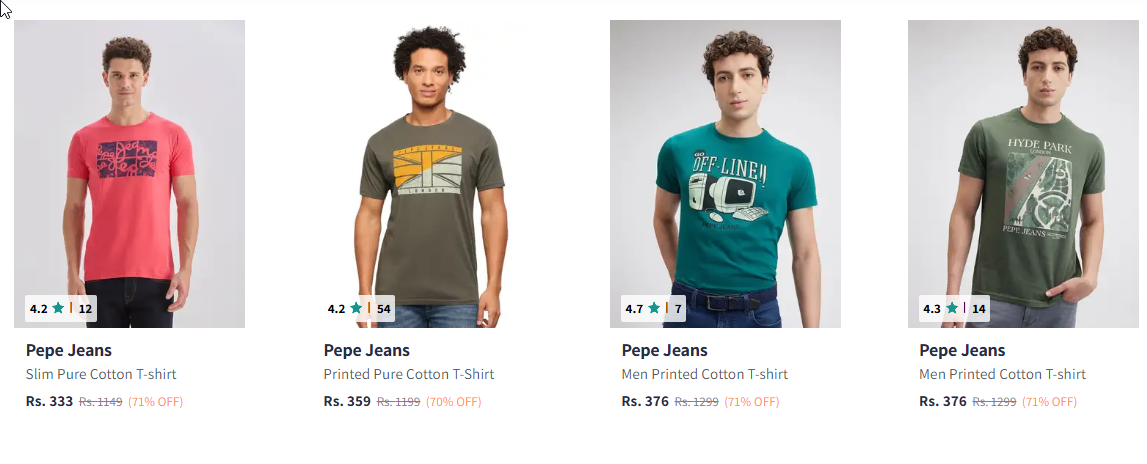Open the teal Off-Line printed t-shirt photo
This screenshot has height=464, width=1147.
725,170
